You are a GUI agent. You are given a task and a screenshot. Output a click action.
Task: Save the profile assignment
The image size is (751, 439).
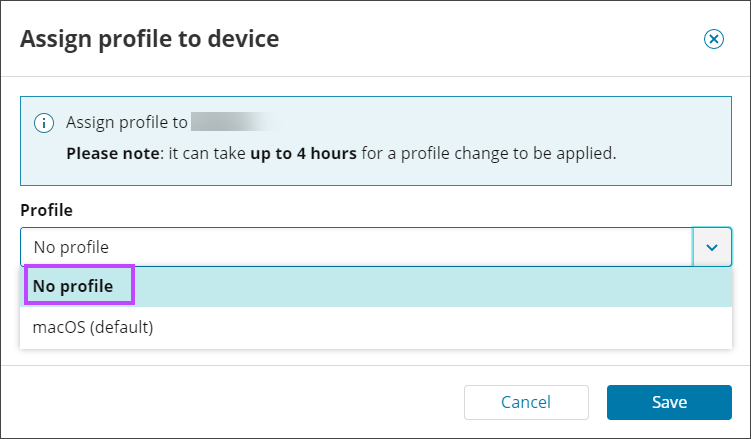tap(669, 402)
